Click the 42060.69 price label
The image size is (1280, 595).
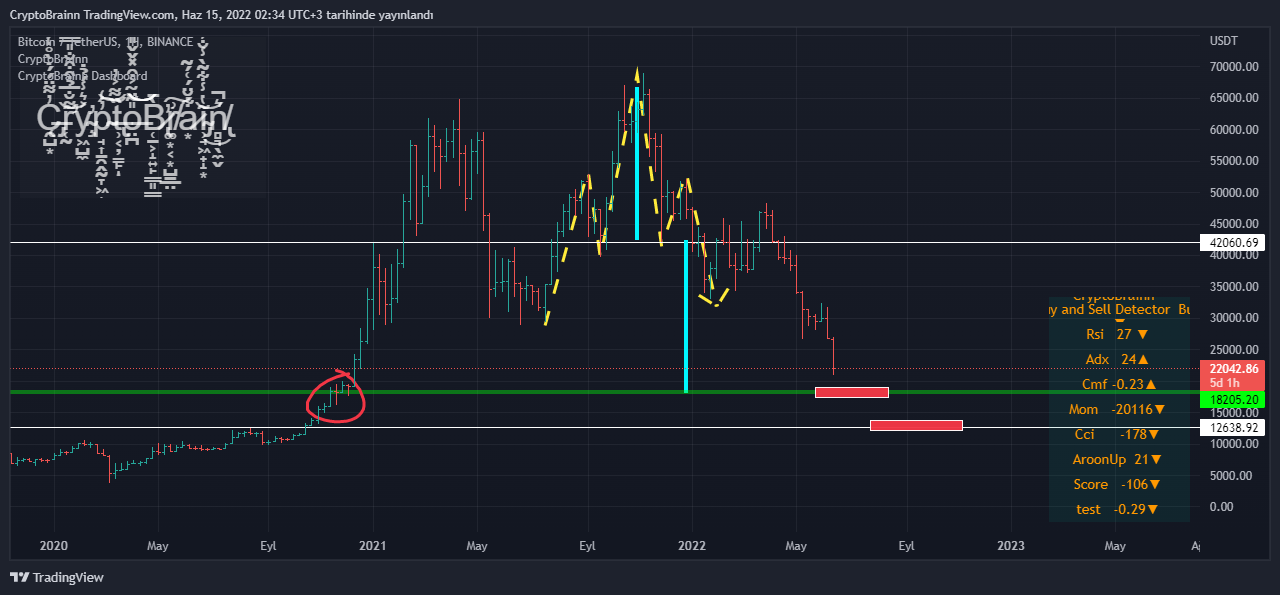[1235, 243]
